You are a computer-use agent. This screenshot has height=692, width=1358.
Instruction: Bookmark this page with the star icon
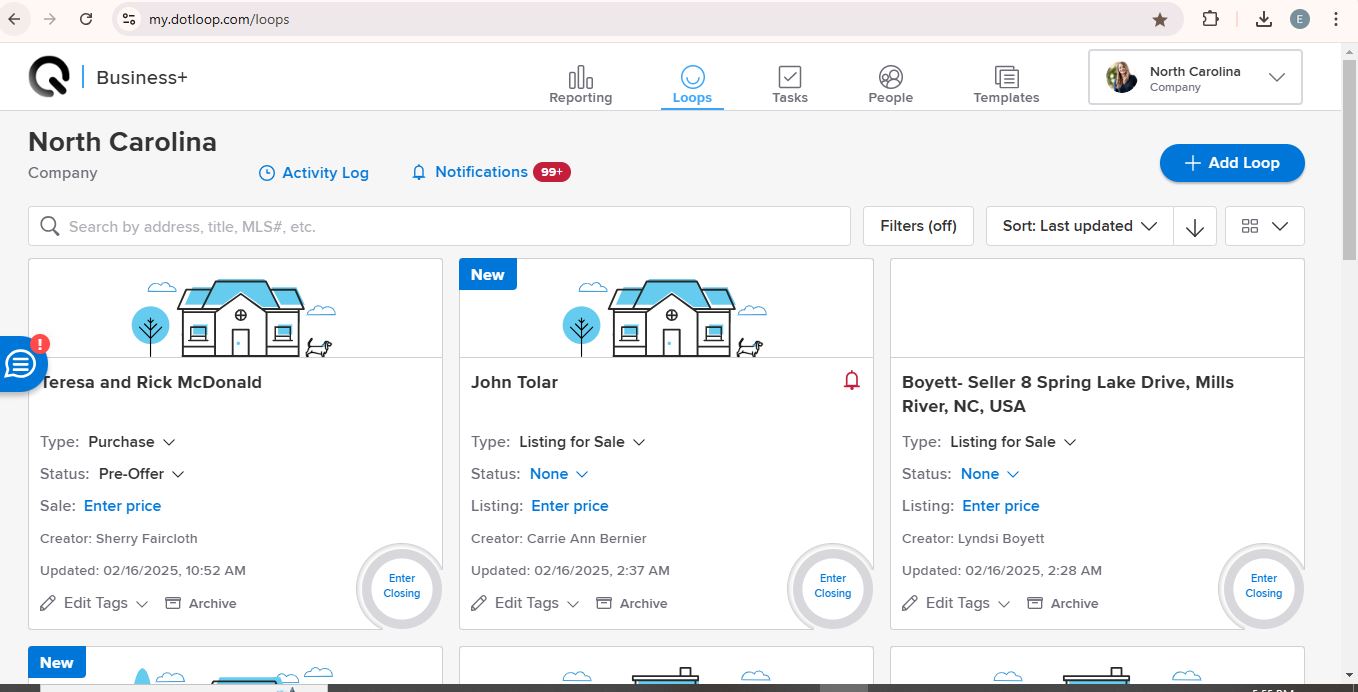(x=1160, y=19)
